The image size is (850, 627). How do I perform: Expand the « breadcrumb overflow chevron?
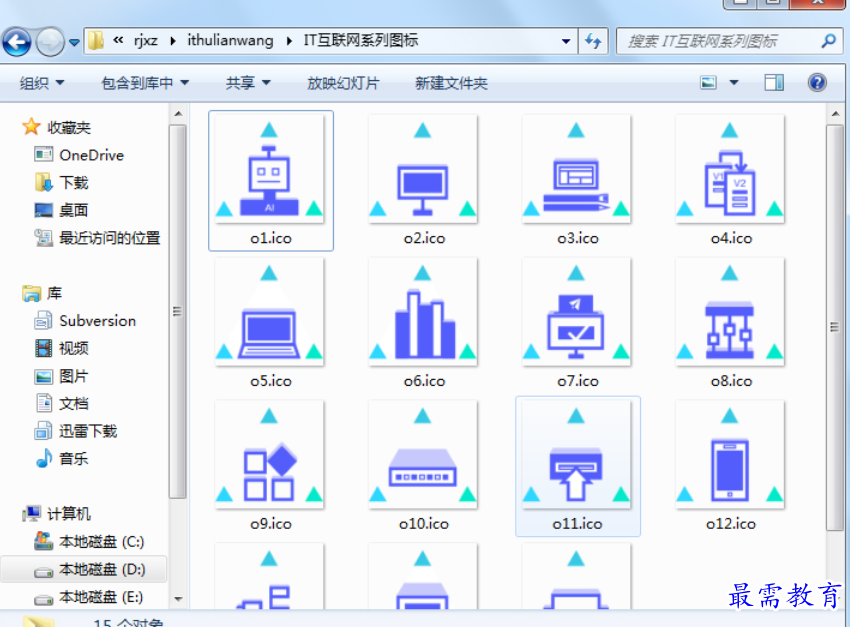118,40
